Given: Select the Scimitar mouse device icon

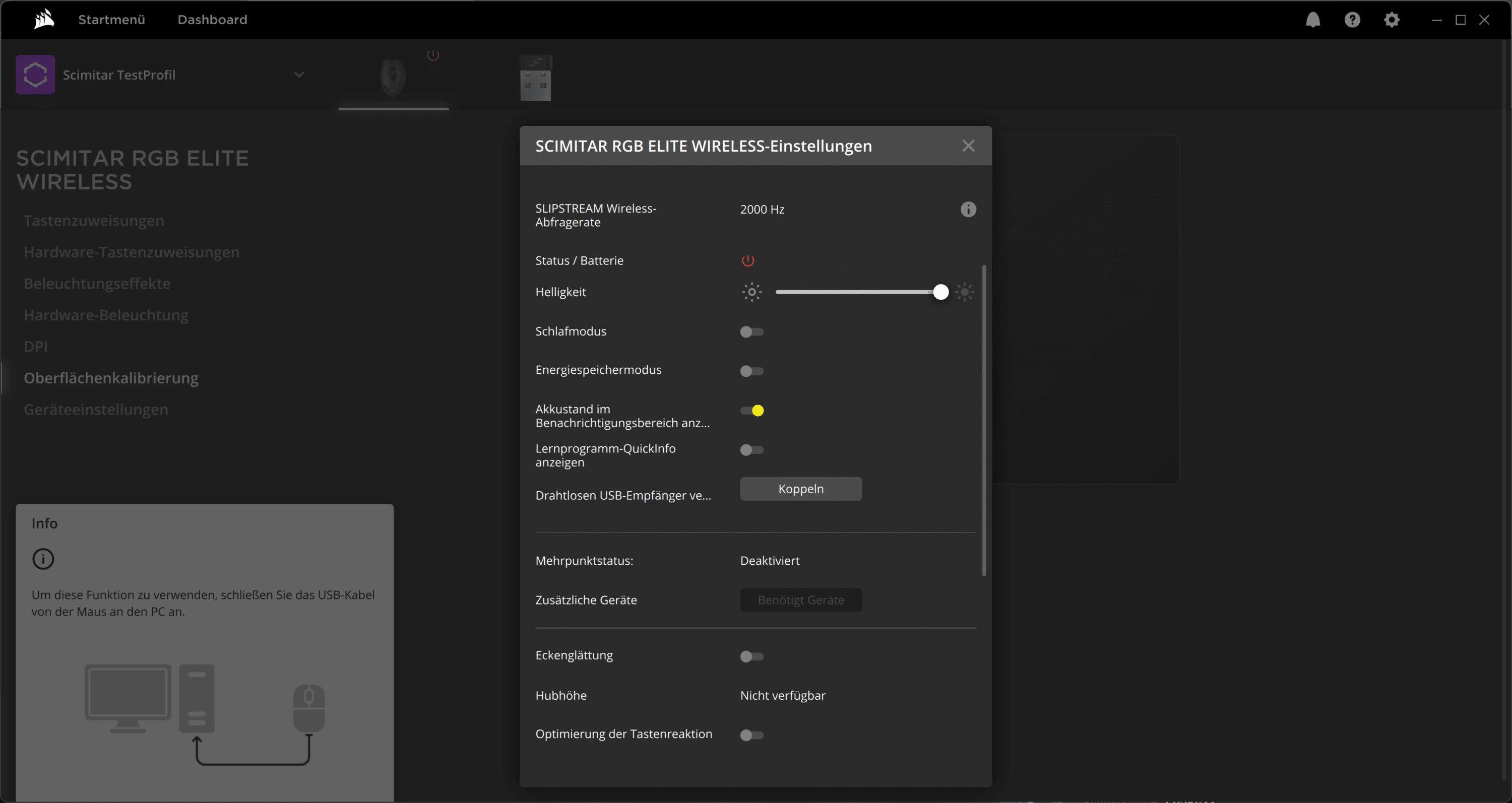Looking at the screenshot, I should [x=393, y=77].
